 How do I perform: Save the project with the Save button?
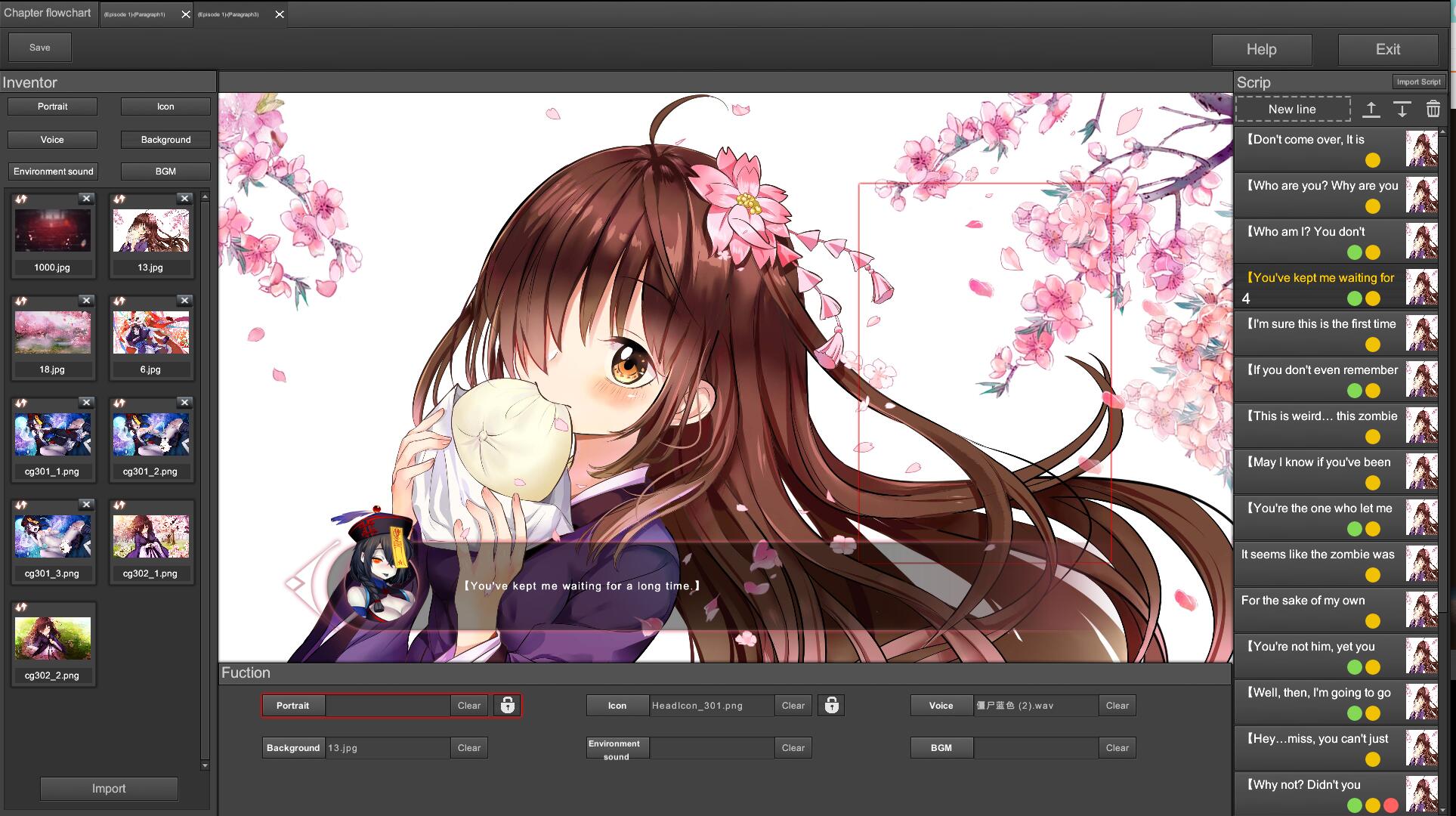(39, 47)
